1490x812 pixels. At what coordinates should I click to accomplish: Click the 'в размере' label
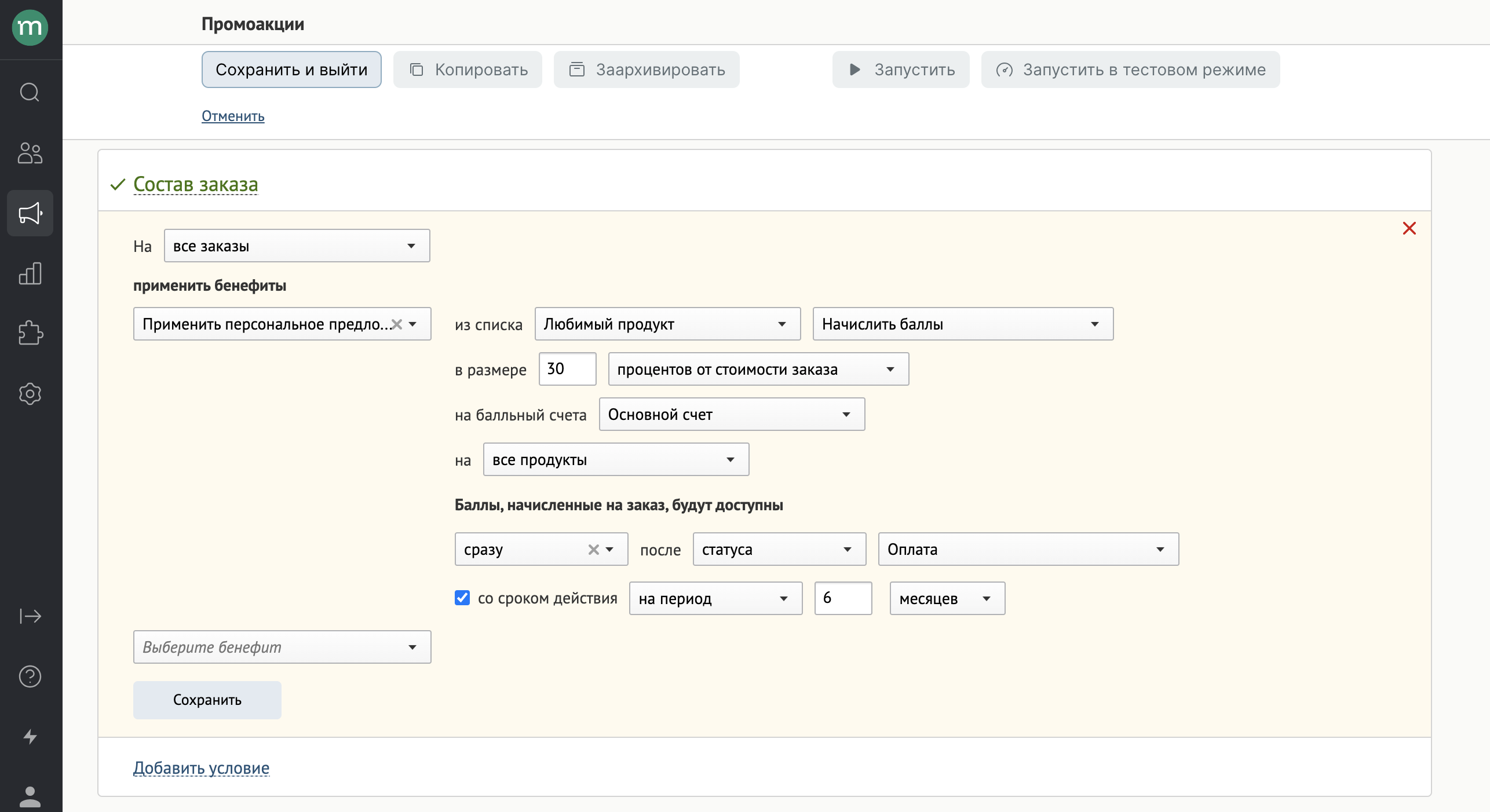tap(490, 370)
